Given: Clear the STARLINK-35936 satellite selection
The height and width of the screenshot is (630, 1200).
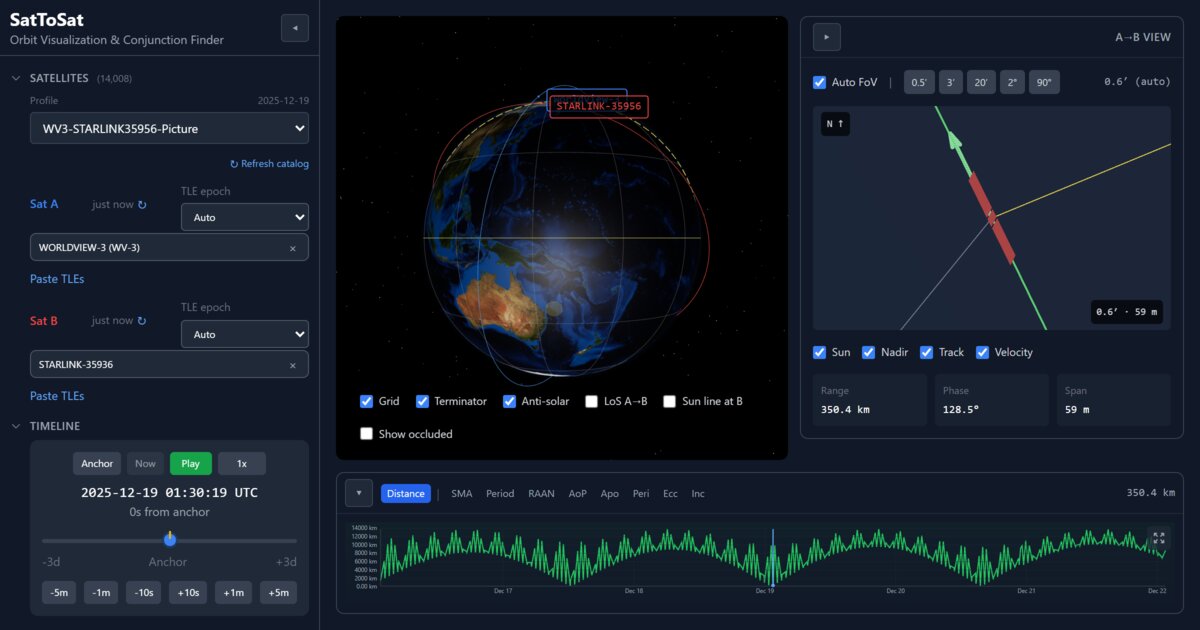Looking at the screenshot, I should (292, 364).
